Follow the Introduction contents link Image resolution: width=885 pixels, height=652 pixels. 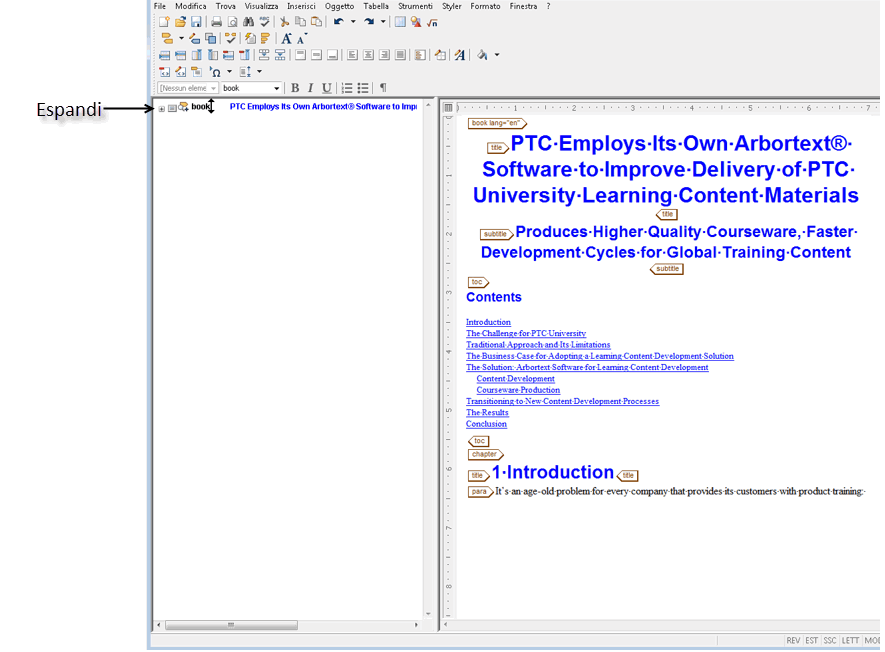[x=488, y=322]
